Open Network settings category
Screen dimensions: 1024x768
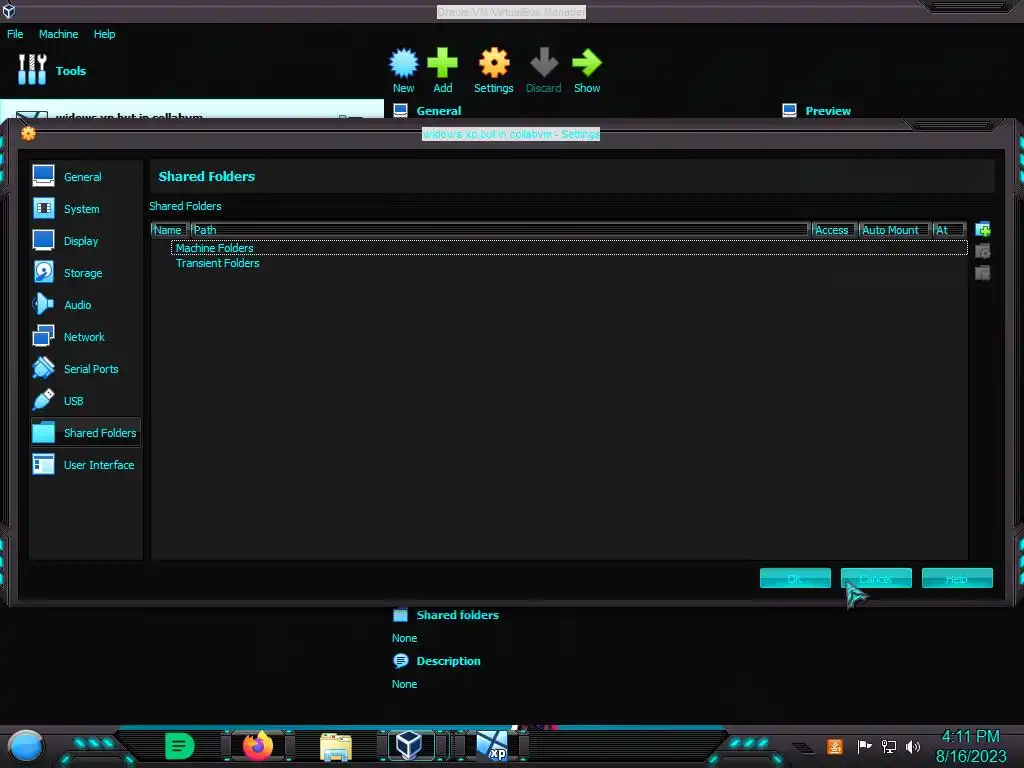coord(85,336)
